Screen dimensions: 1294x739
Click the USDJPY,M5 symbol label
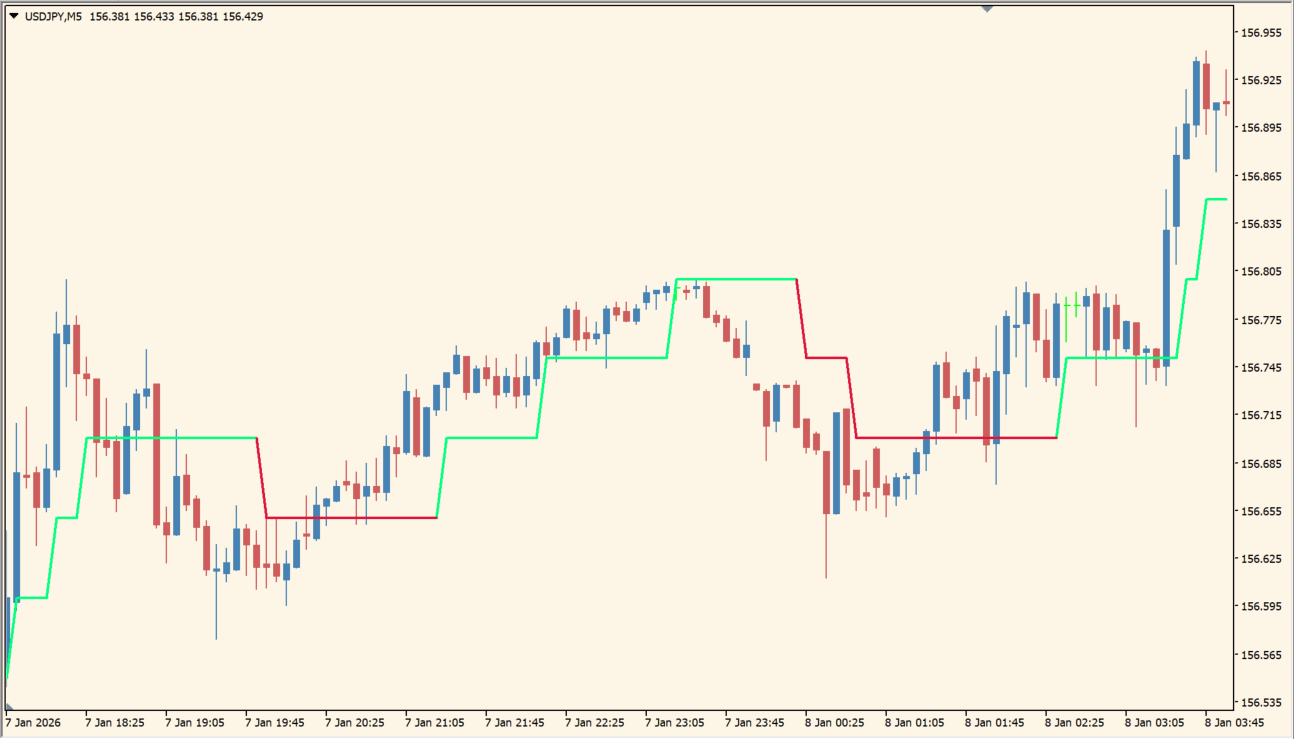click(x=54, y=16)
